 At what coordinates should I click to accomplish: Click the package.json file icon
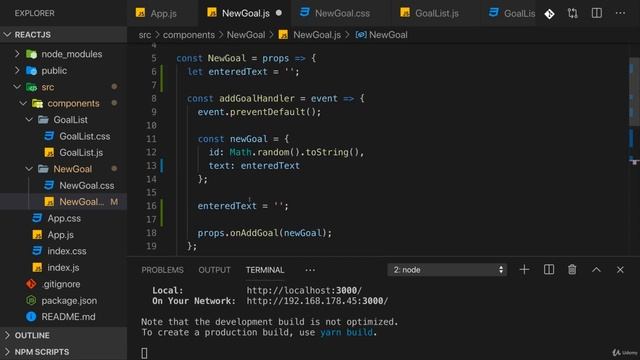pyautogui.click(x=31, y=300)
